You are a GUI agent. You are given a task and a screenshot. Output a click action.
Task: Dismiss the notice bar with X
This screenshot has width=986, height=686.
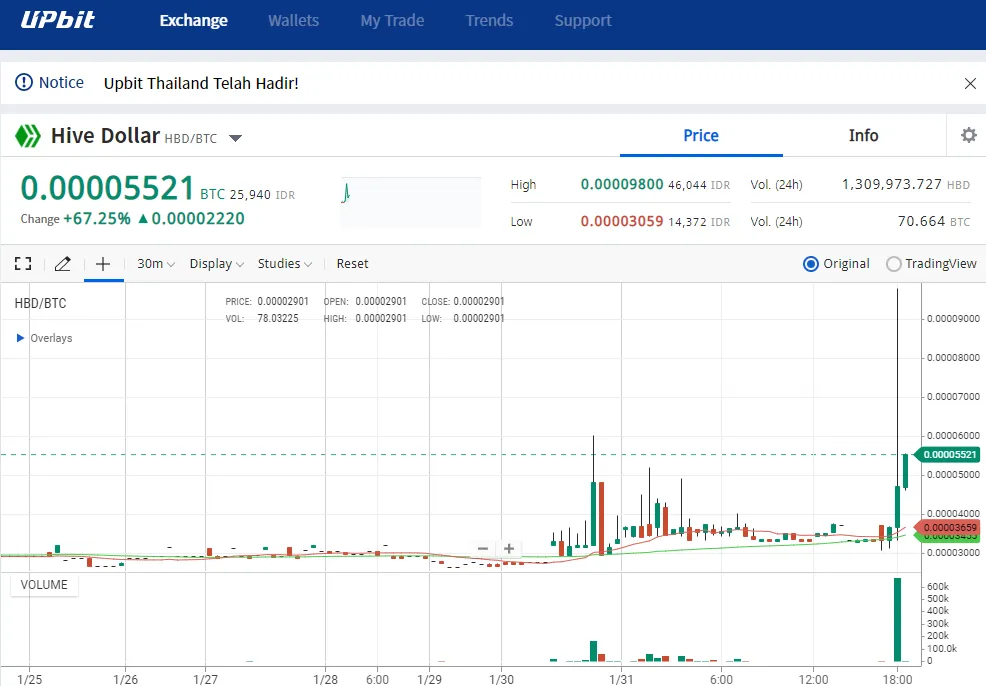click(x=970, y=83)
